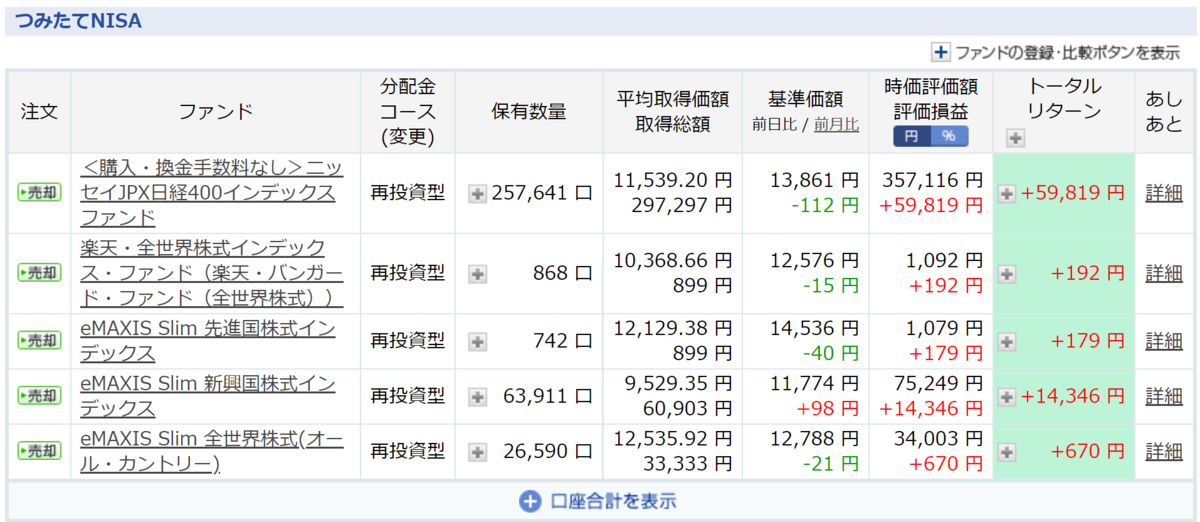Click the 前日比 label in the header
The width and height of the screenshot is (1200, 522).
coord(776,125)
